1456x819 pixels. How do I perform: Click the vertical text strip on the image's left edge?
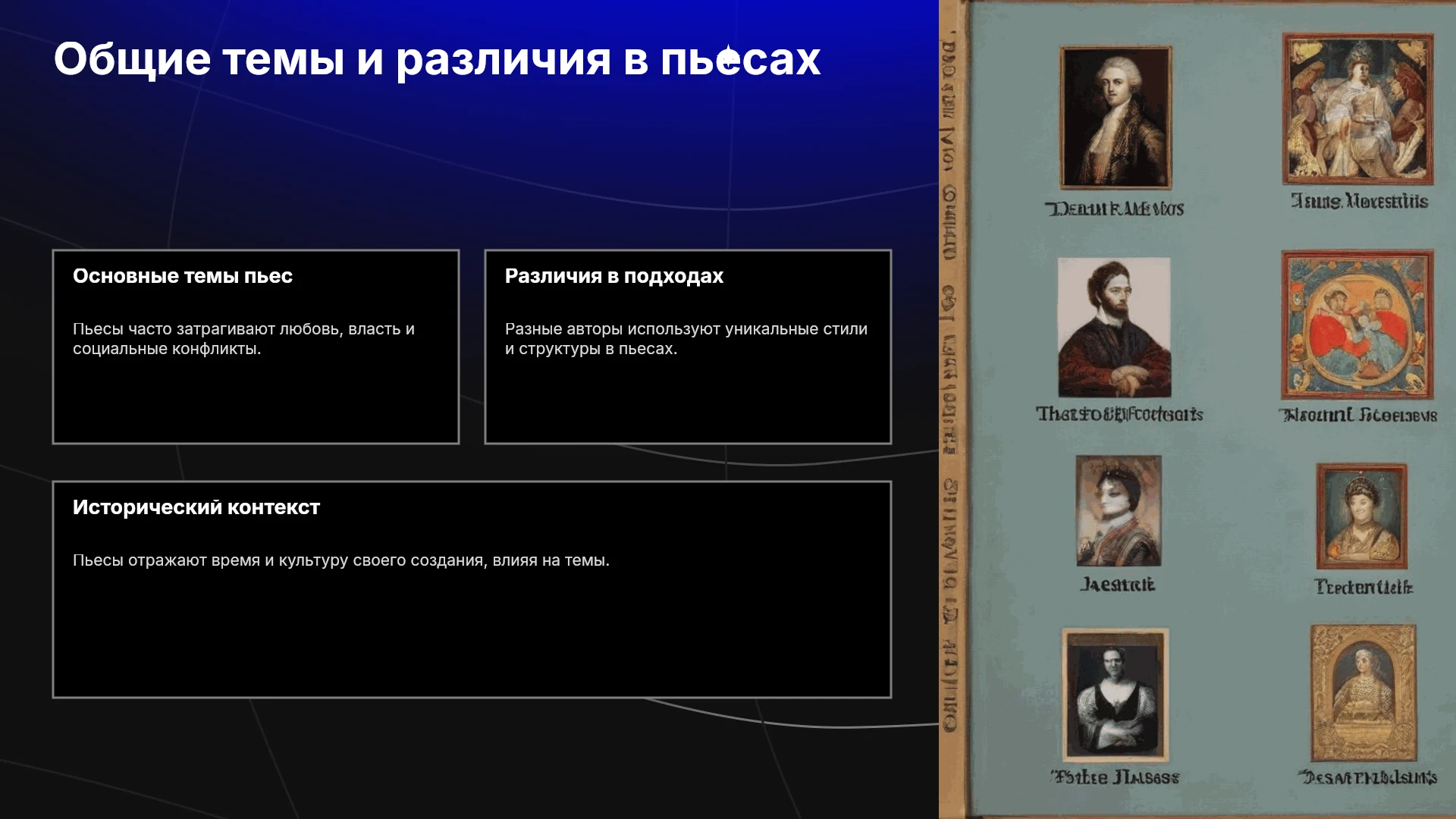pos(950,387)
